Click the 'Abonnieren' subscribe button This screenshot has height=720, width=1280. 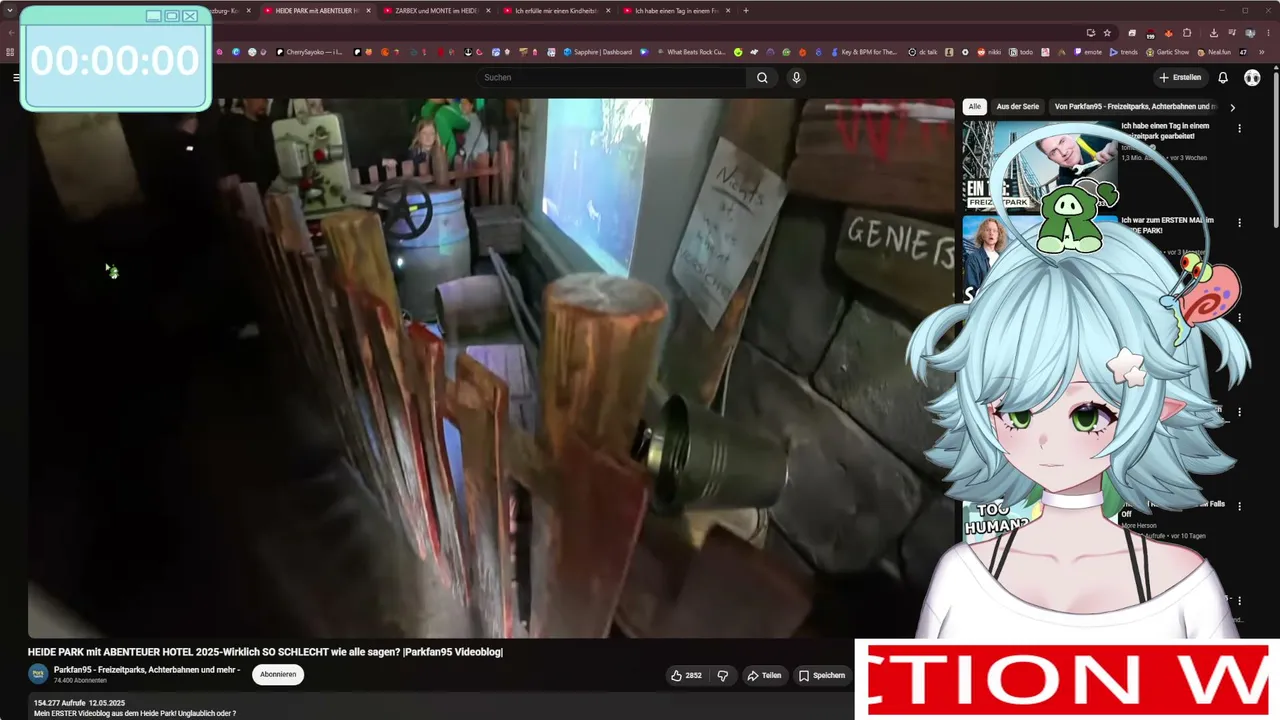point(278,675)
